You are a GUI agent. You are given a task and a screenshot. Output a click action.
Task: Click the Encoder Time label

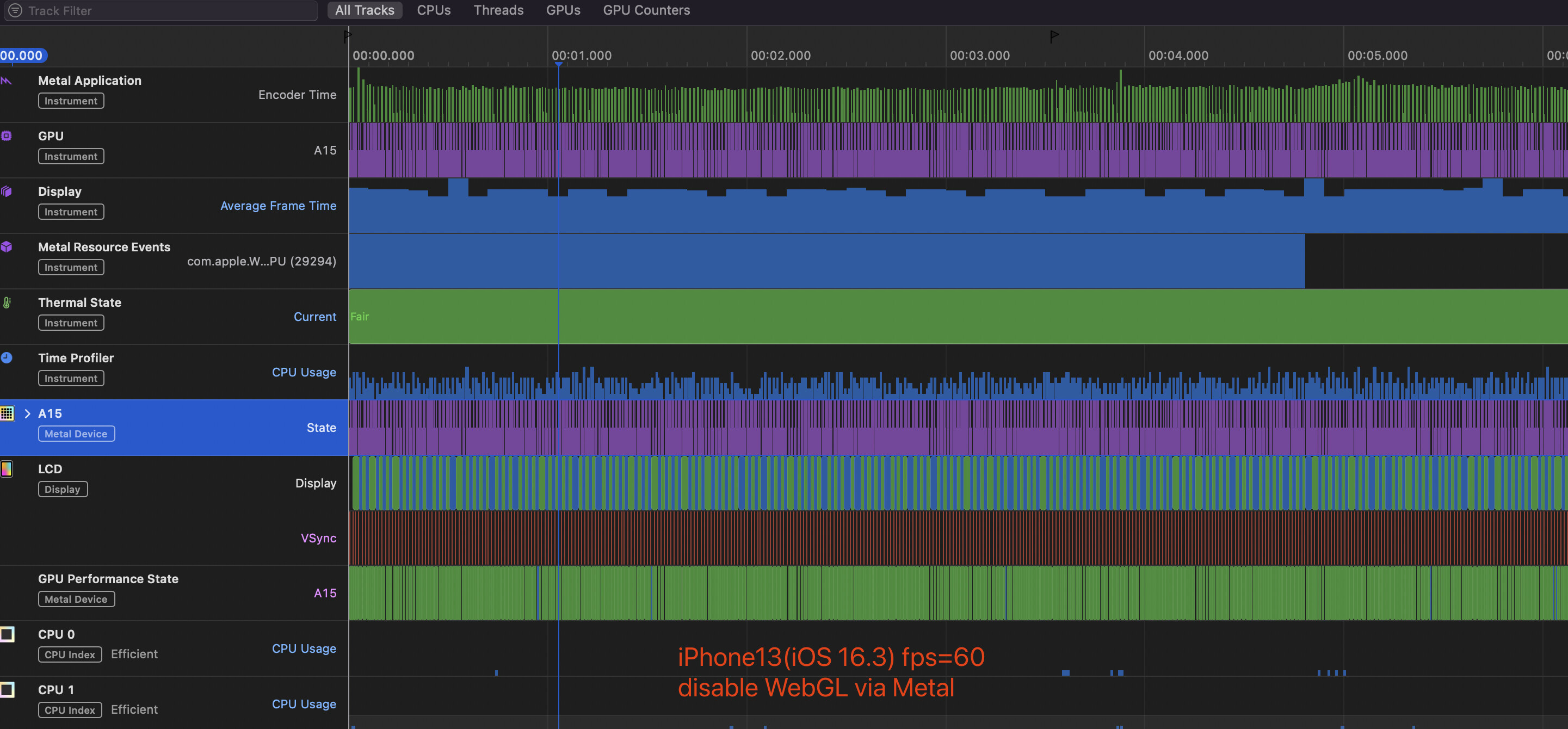297,95
